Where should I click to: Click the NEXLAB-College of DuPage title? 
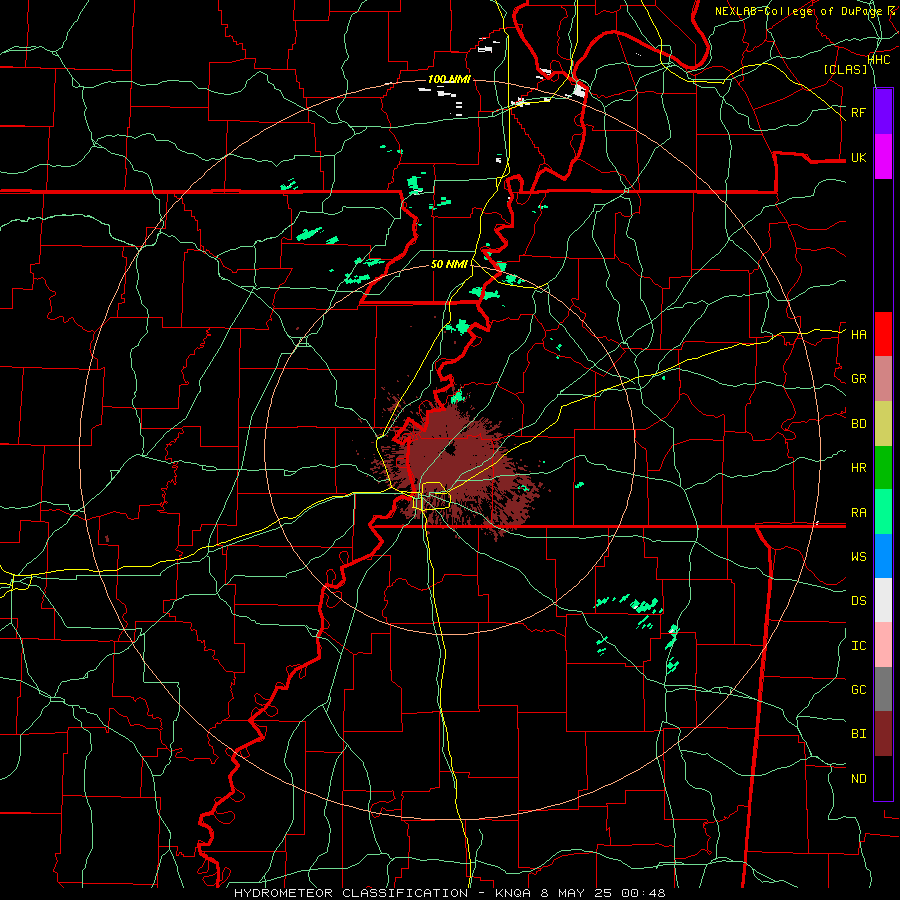798,11
